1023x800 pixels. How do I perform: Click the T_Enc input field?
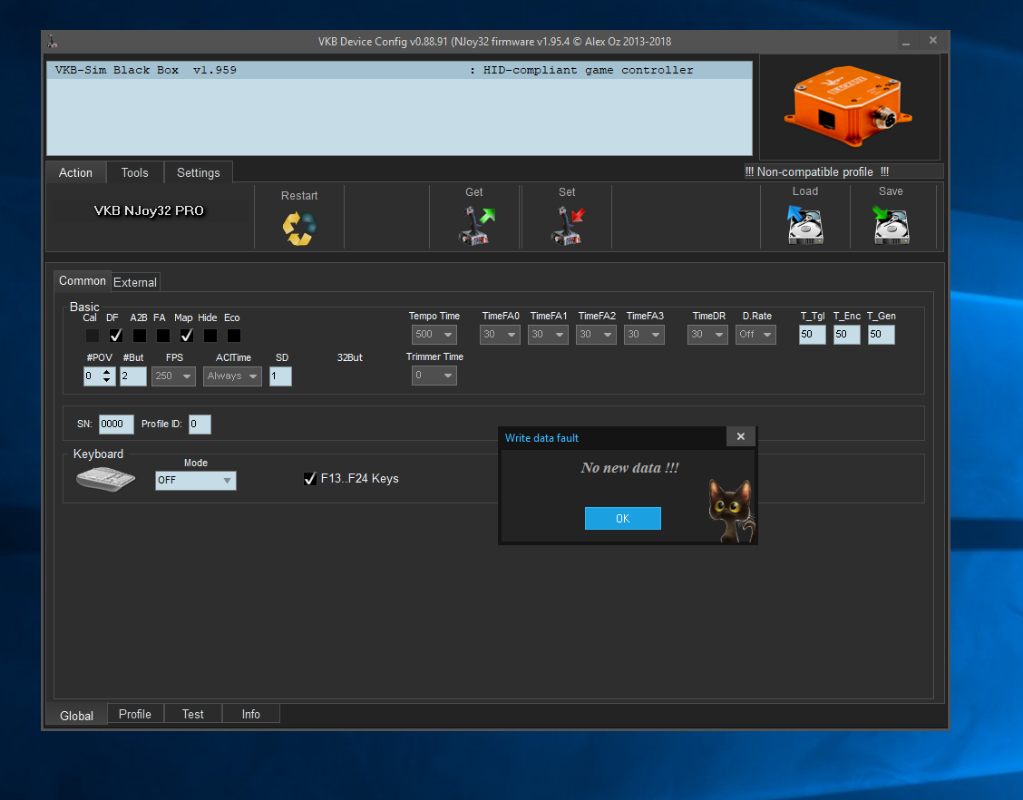[x=847, y=335]
